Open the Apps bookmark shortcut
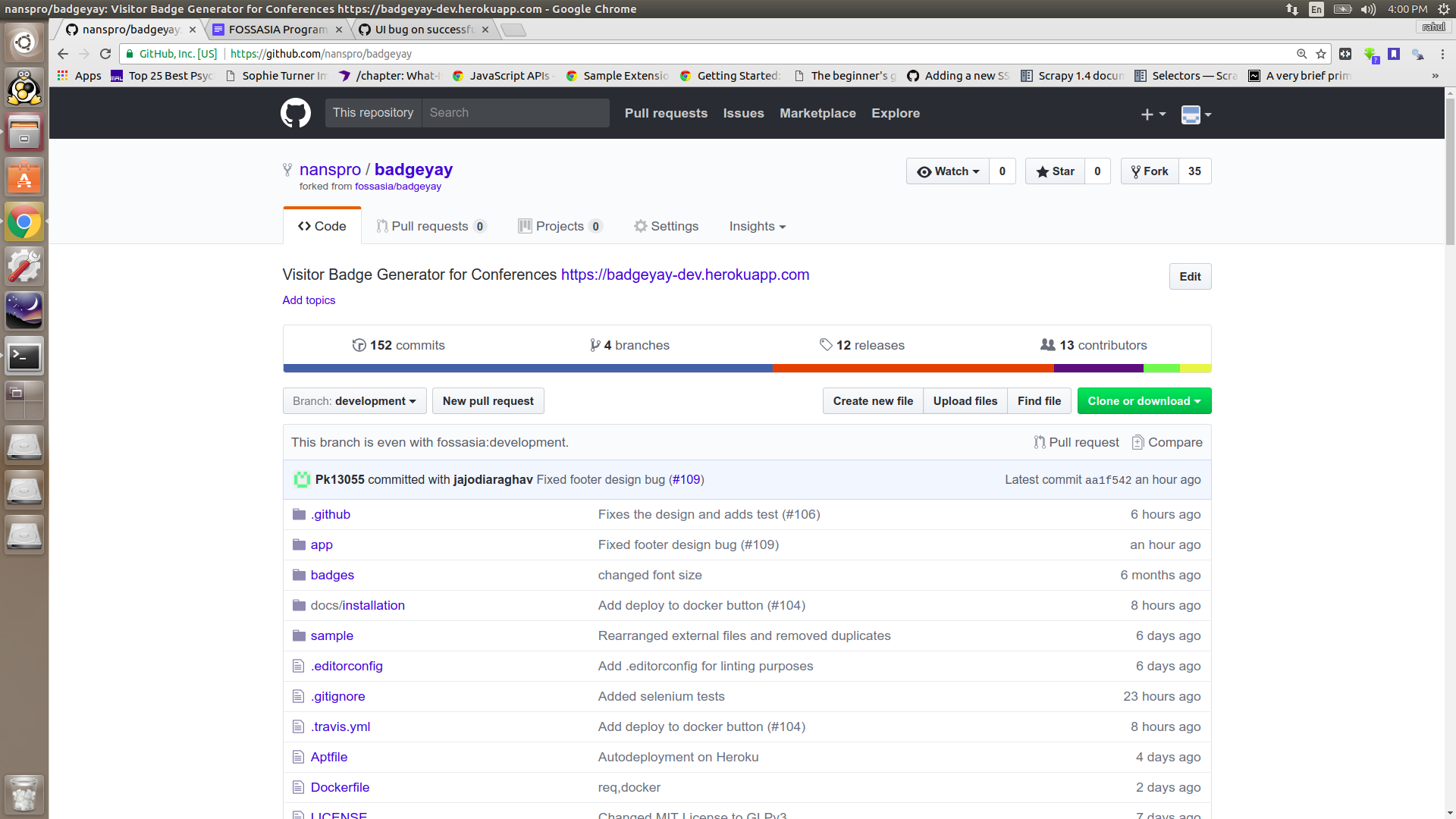Image resolution: width=1456 pixels, height=819 pixels. point(79,76)
